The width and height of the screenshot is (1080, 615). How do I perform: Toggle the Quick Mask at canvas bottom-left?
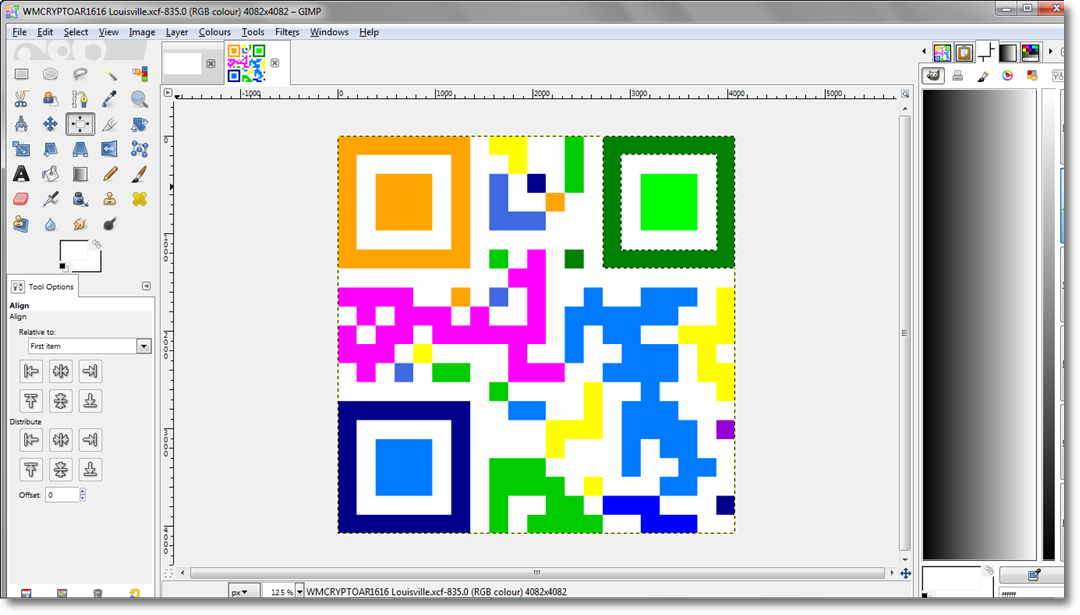point(168,573)
